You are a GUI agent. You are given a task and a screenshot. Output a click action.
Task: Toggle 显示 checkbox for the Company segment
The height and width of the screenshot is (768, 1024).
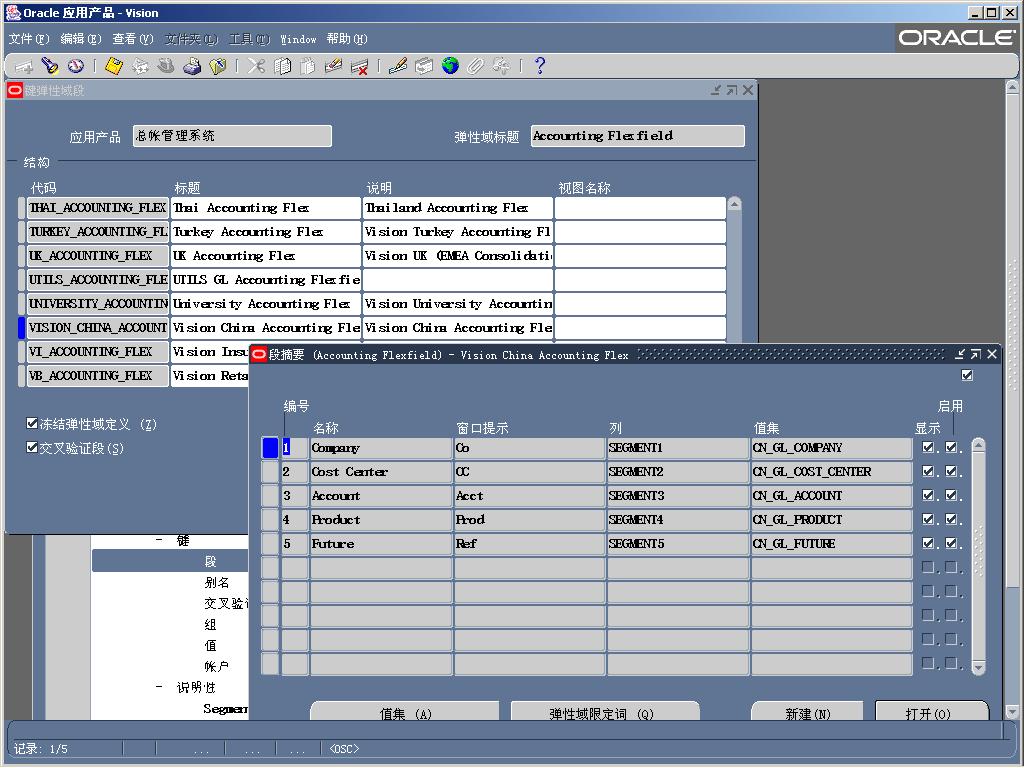[928, 447]
